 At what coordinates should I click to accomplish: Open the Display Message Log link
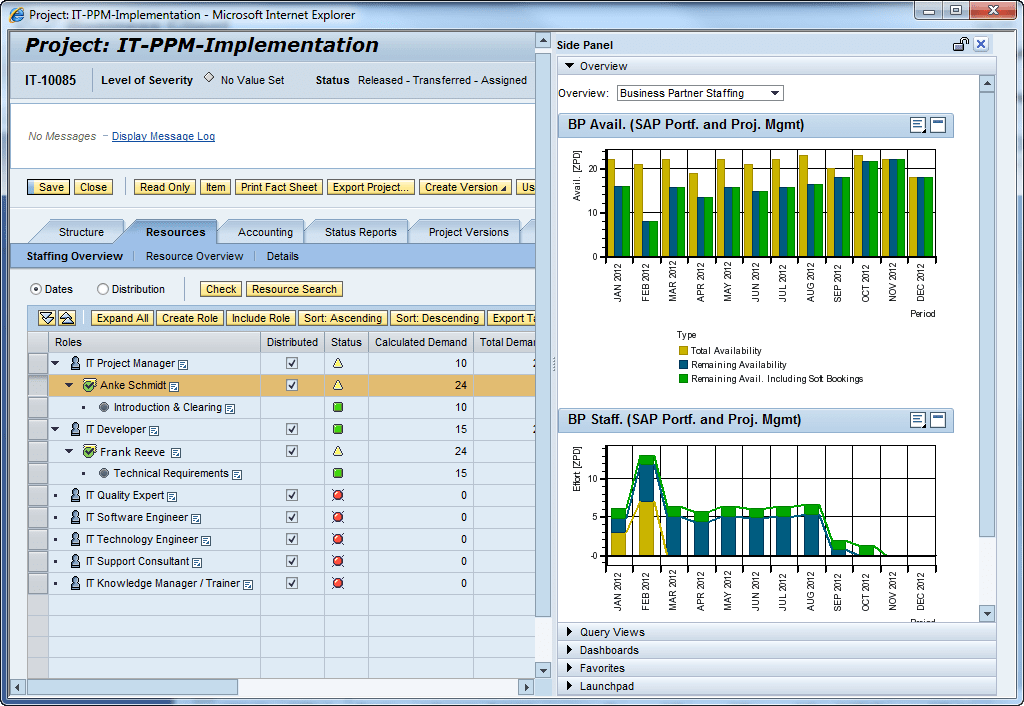(x=163, y=136)
